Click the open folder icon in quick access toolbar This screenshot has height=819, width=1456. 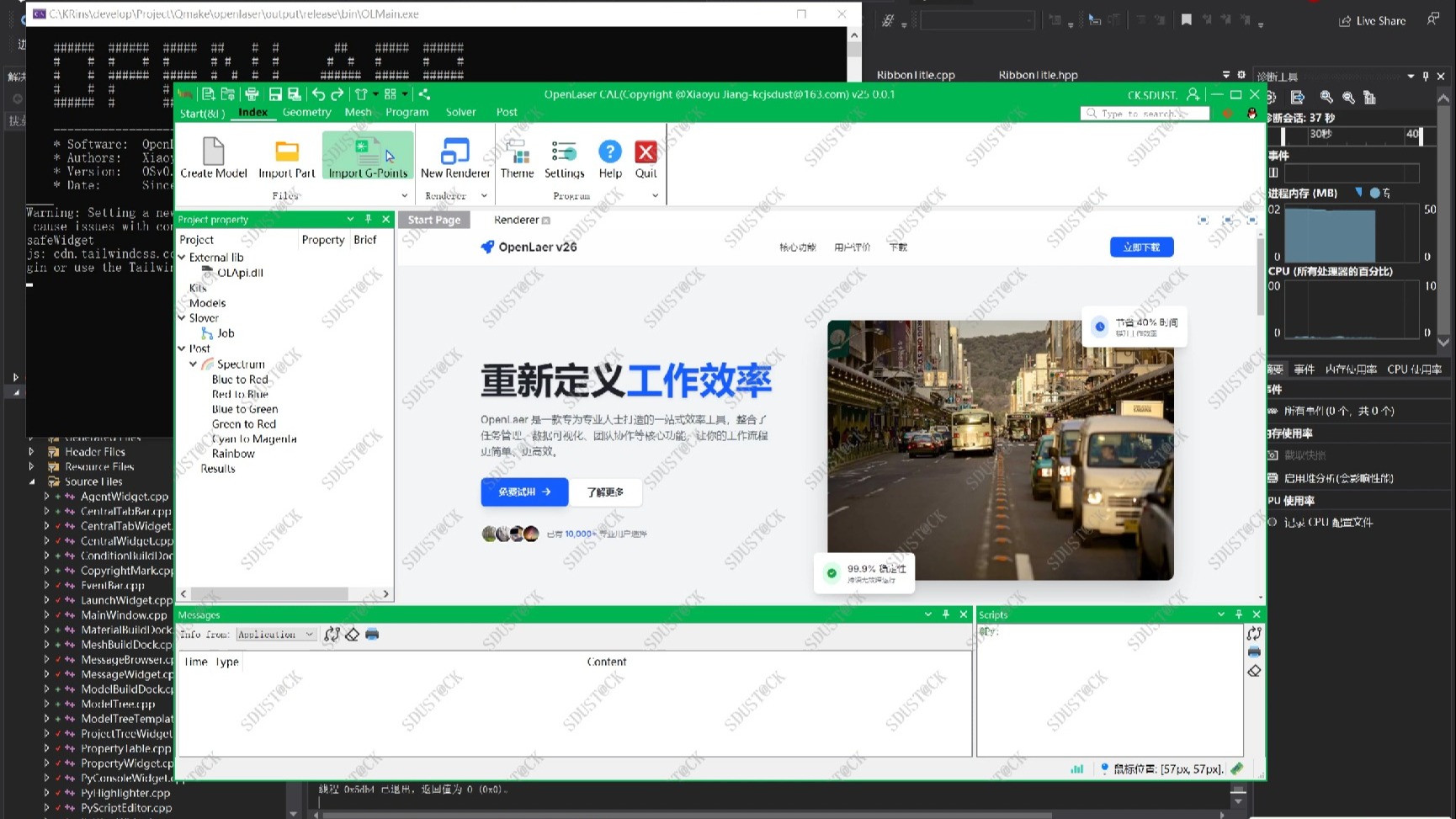(x=227, y=94)
